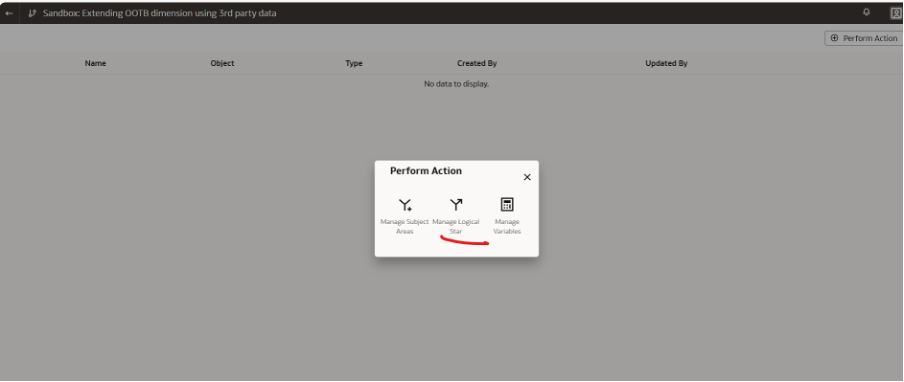Close the Perform Action dialog

click(x=526, y=177)
